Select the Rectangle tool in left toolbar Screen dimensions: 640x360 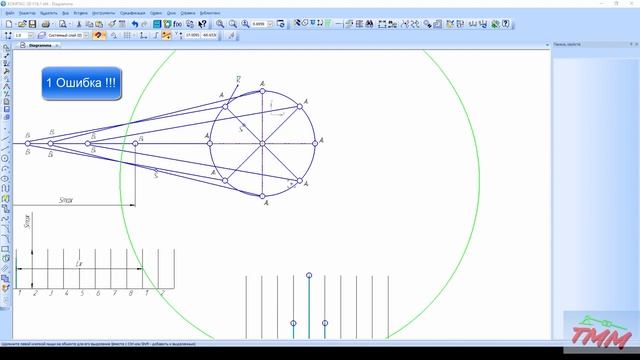point(5,249)
